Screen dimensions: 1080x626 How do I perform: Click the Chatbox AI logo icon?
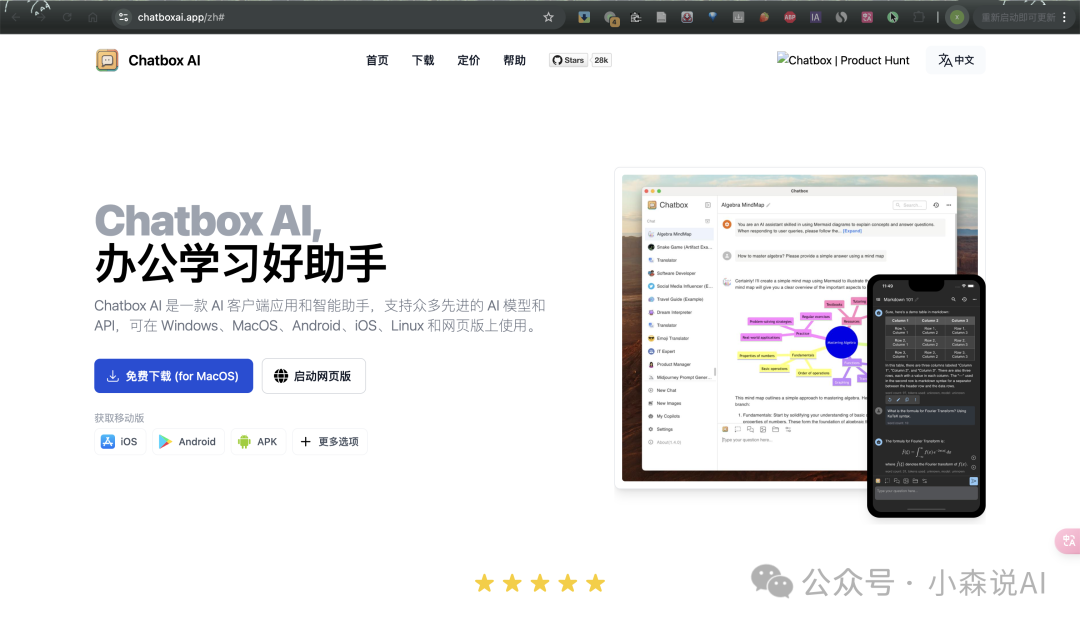point(107,61)
